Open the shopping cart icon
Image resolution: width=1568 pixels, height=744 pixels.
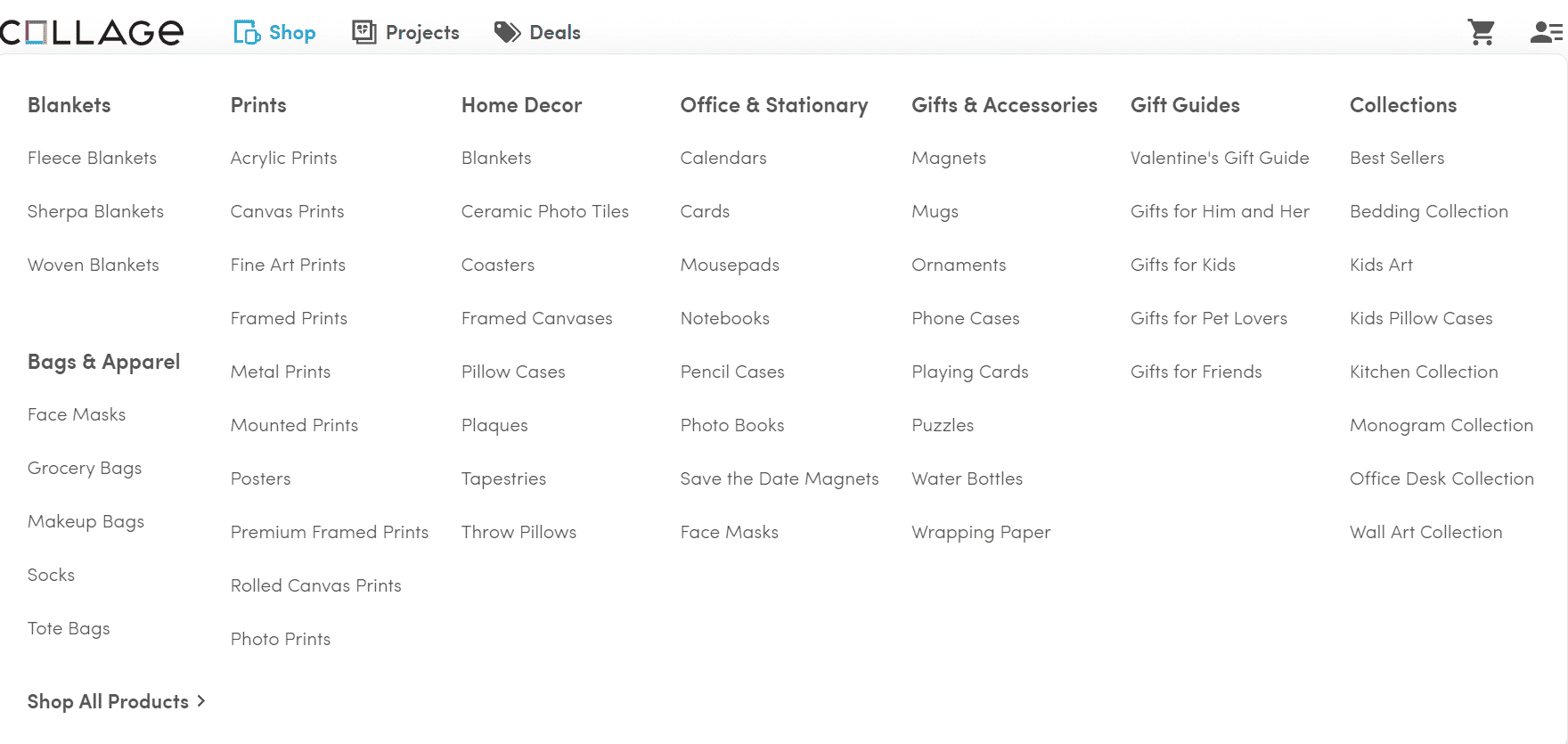point(1481,33)
